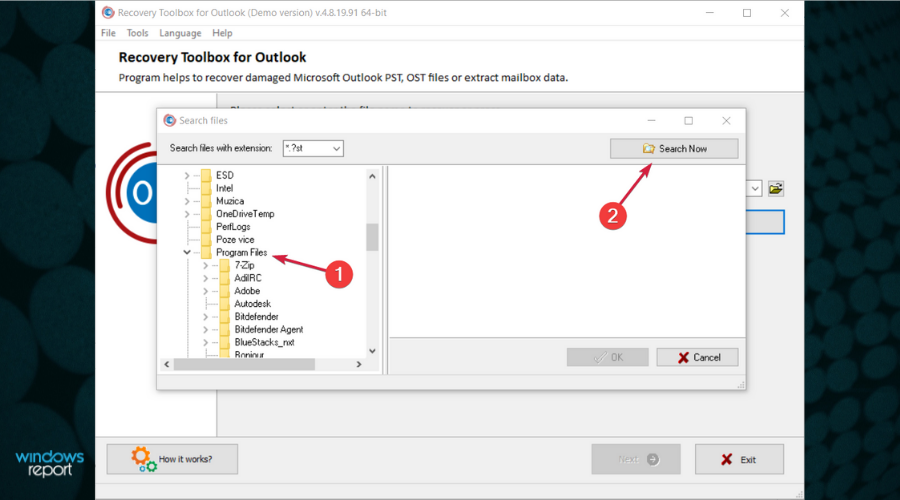Click the Program Files folder icon
The height and width of the screenshot is (500, 900).
207,253
